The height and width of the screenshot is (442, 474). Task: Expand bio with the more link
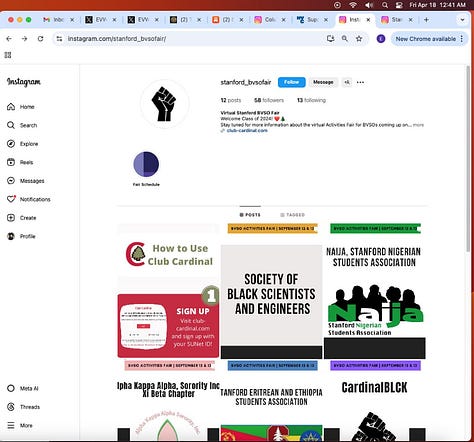tap(418, 125)
